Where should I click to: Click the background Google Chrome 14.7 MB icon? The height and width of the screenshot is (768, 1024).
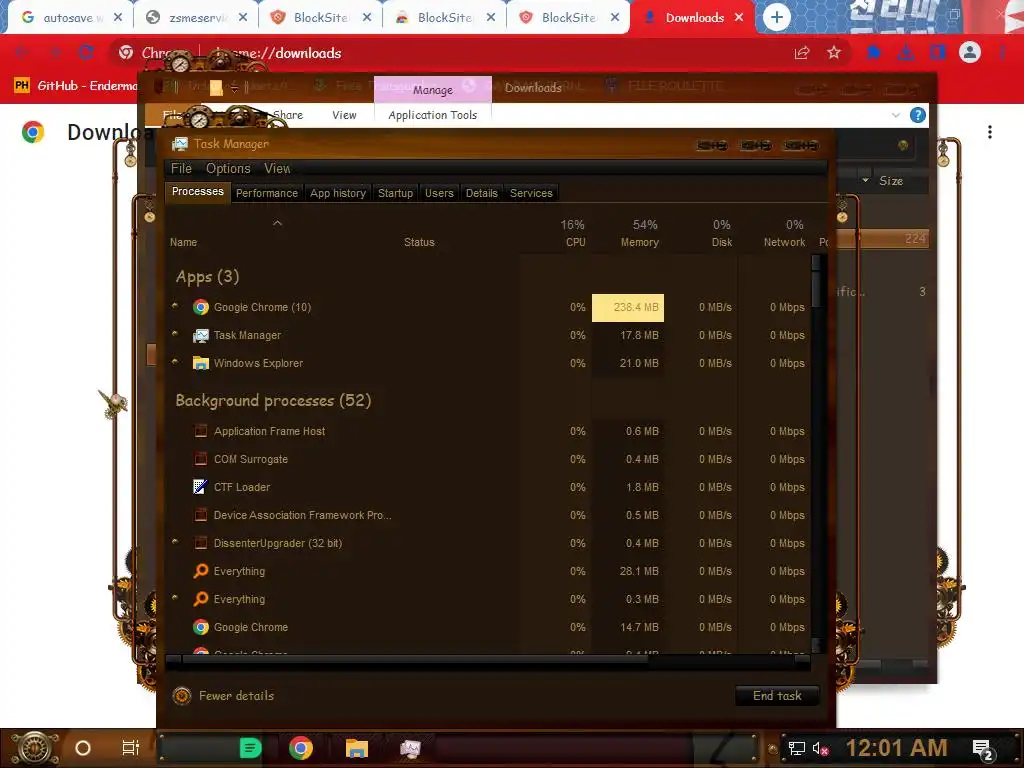pyautogui.click(x=200, y=628)
